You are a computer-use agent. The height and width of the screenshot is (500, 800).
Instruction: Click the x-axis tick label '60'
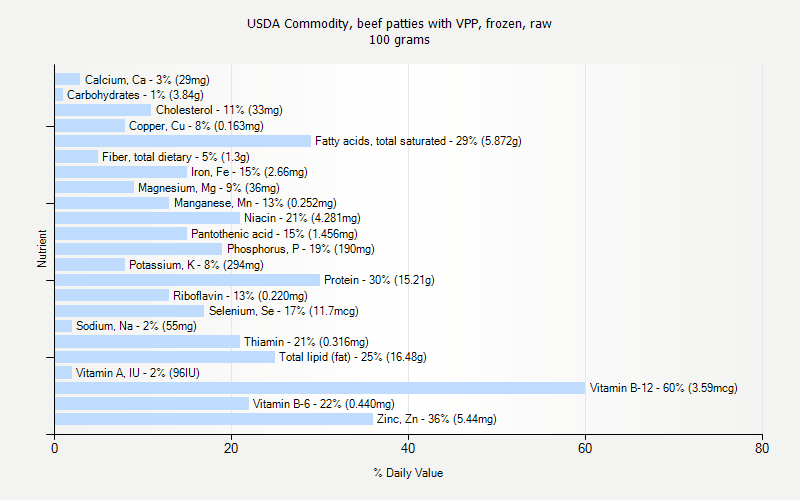point(585,448)
